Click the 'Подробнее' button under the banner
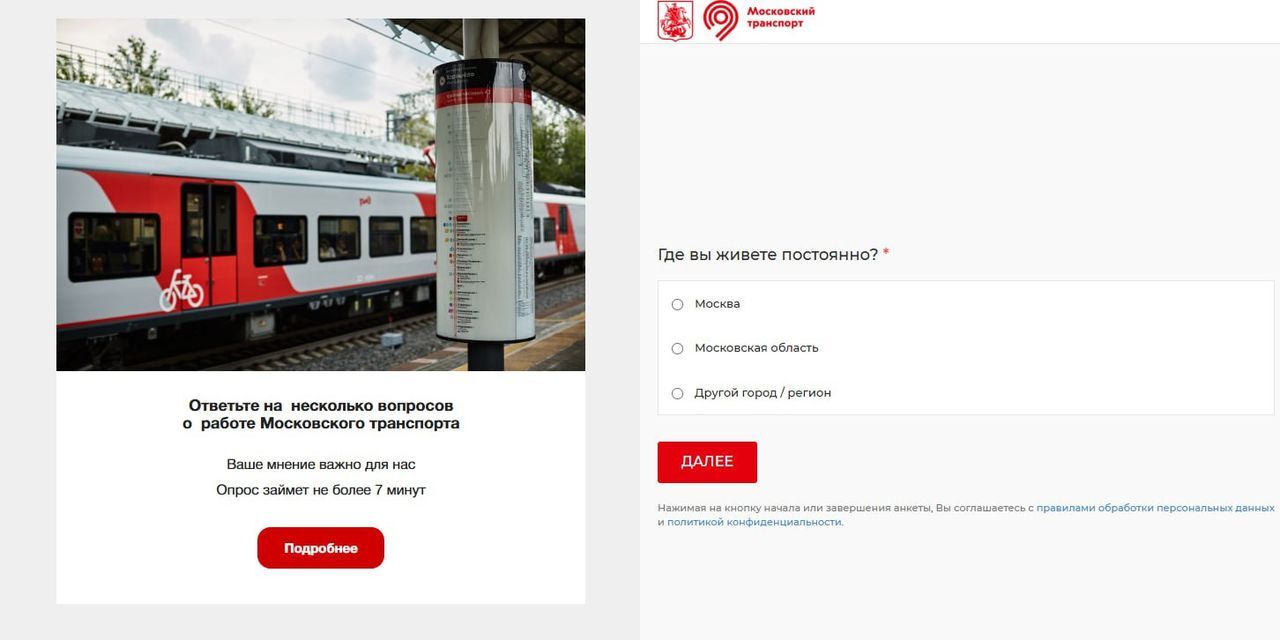Image resolution: width=1280 pixels, height=640 pixels. tap(321, 548)
